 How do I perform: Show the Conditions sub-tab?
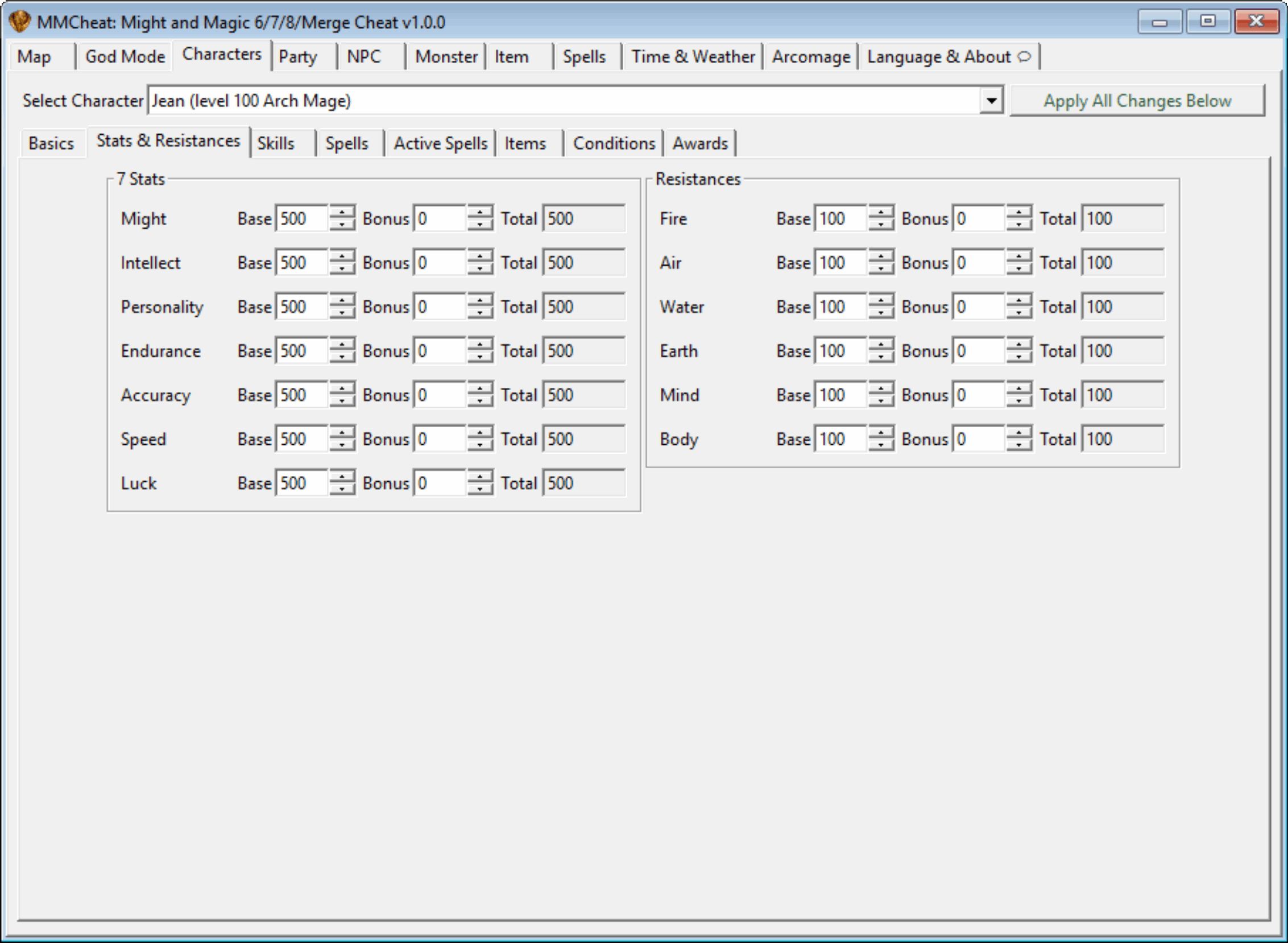pyautogui.click(x=614, y=143)
